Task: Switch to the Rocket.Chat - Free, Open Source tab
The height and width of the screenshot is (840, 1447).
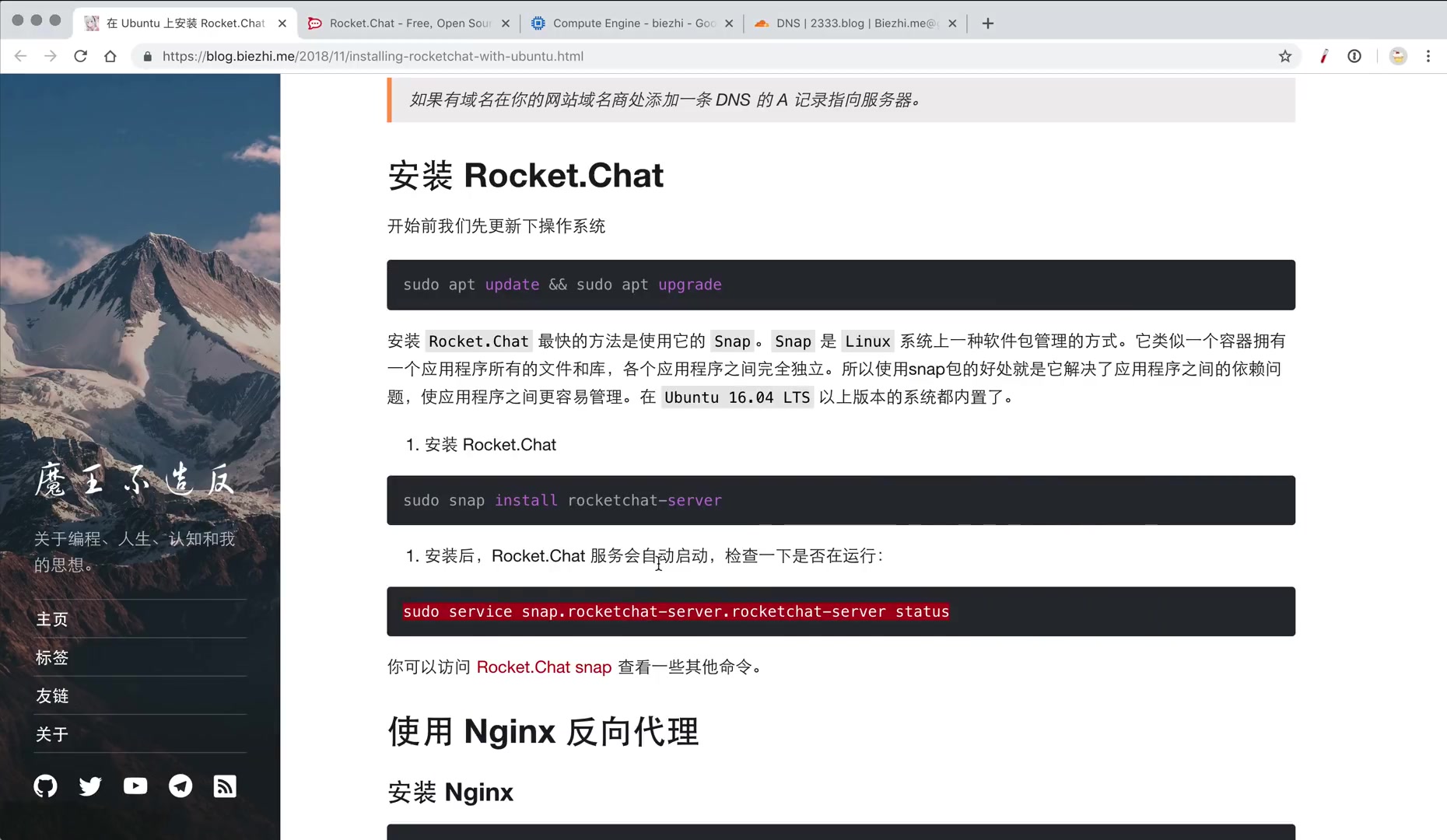Action: click(x=409, y=23)
